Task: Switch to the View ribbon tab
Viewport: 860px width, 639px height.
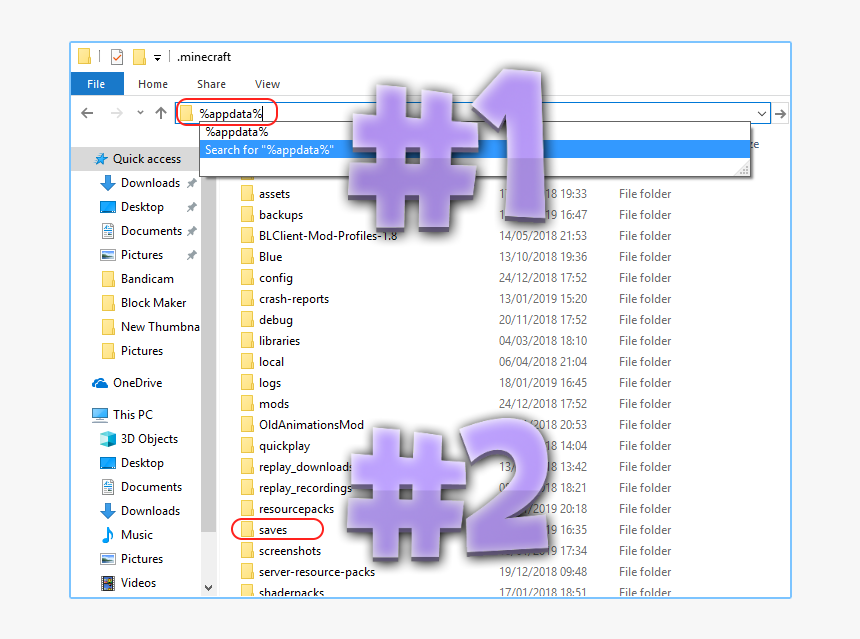Action: tap(266, 84)
